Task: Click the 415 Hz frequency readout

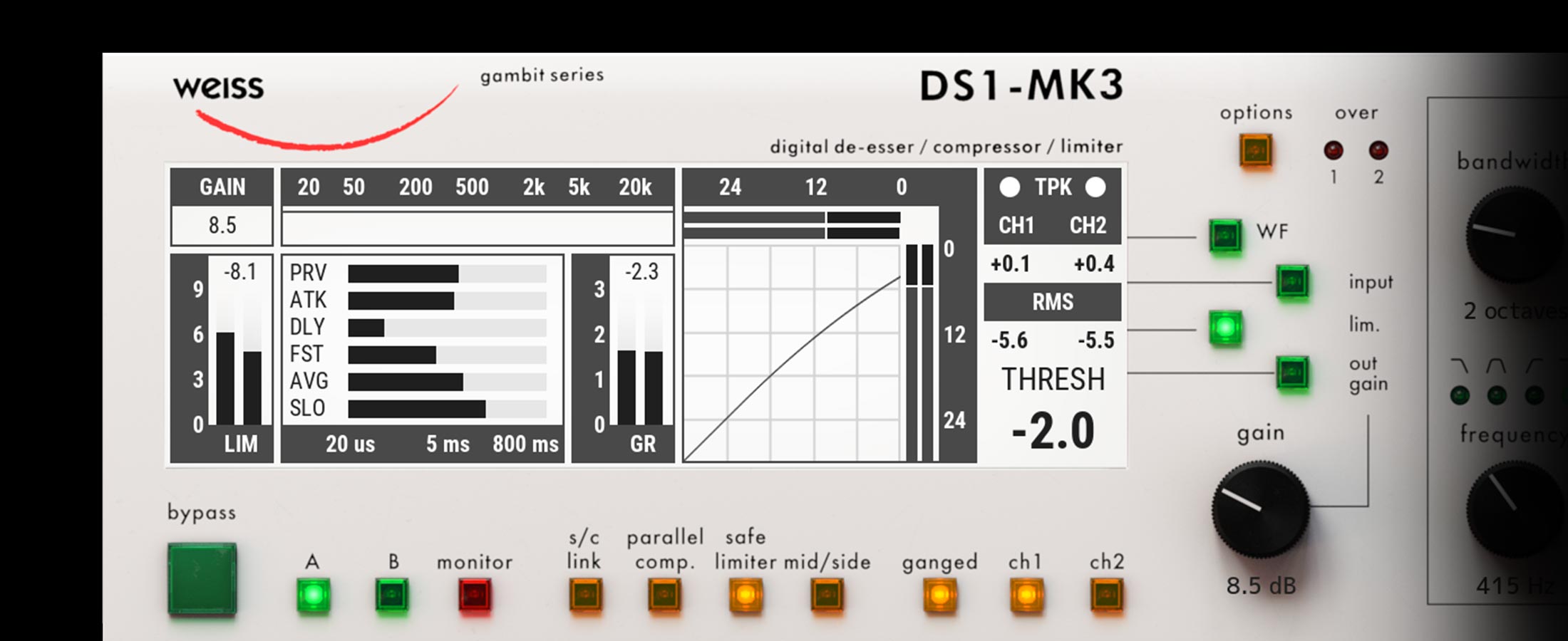Action: [1516, 586]
